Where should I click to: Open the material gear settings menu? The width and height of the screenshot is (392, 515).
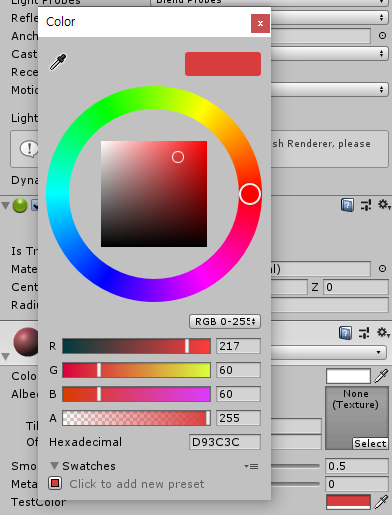pos(383,332)
